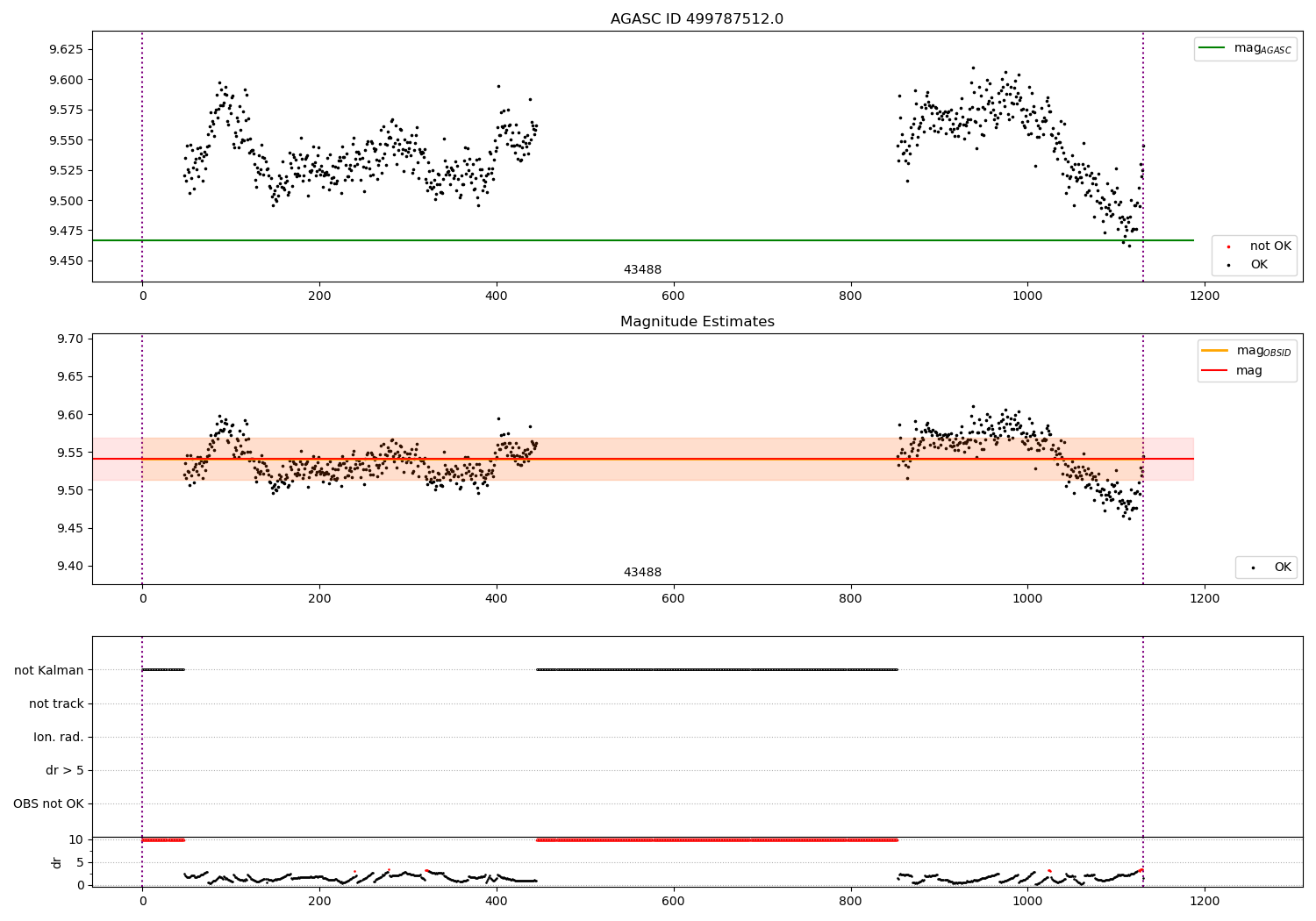Click the long black 'not Kalman' flag bar
The width and height of the screenshot is (1316, 921).
(x=717, y=669)
